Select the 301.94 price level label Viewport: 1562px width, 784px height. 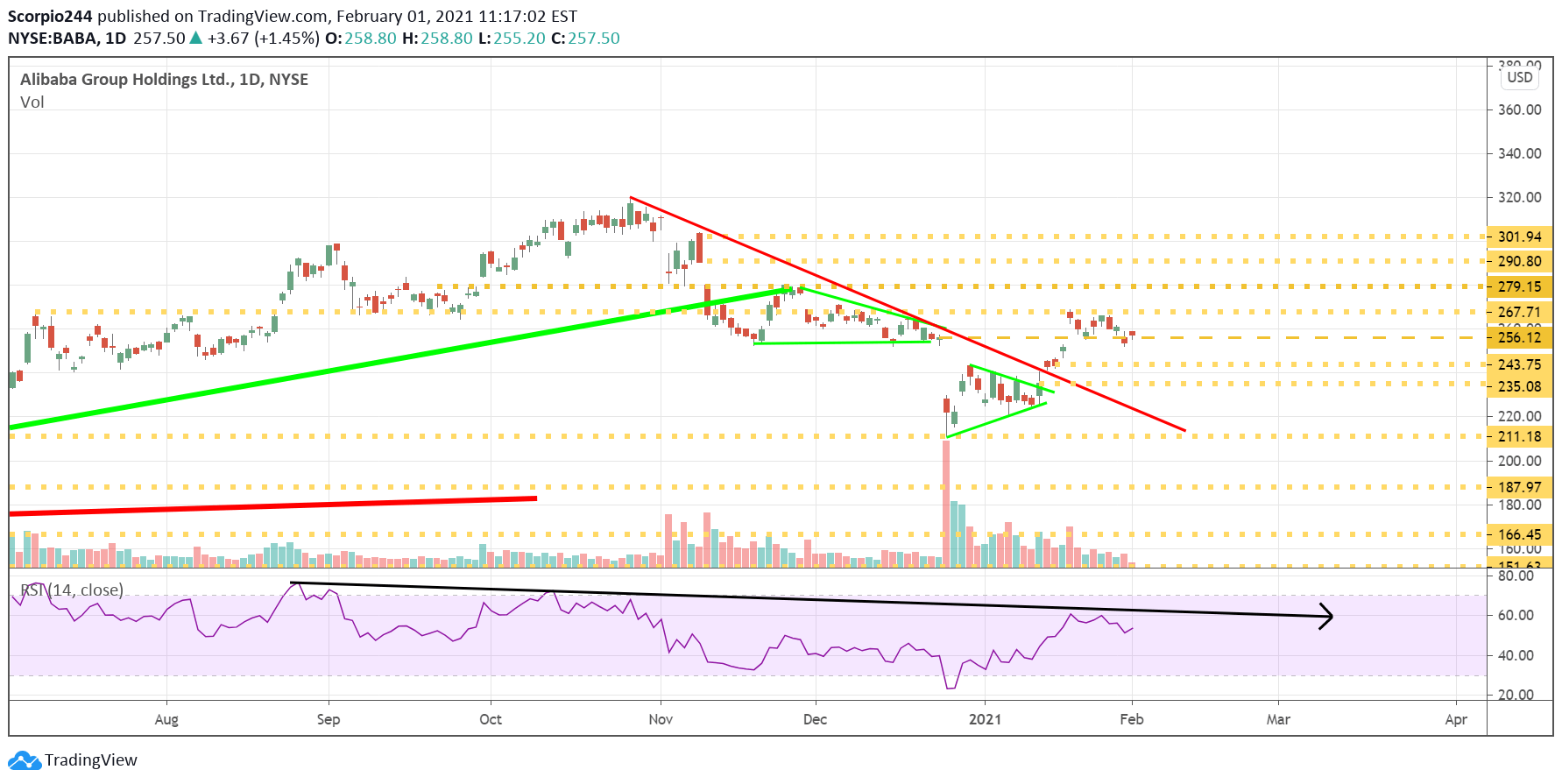(x=1520, y=237)
